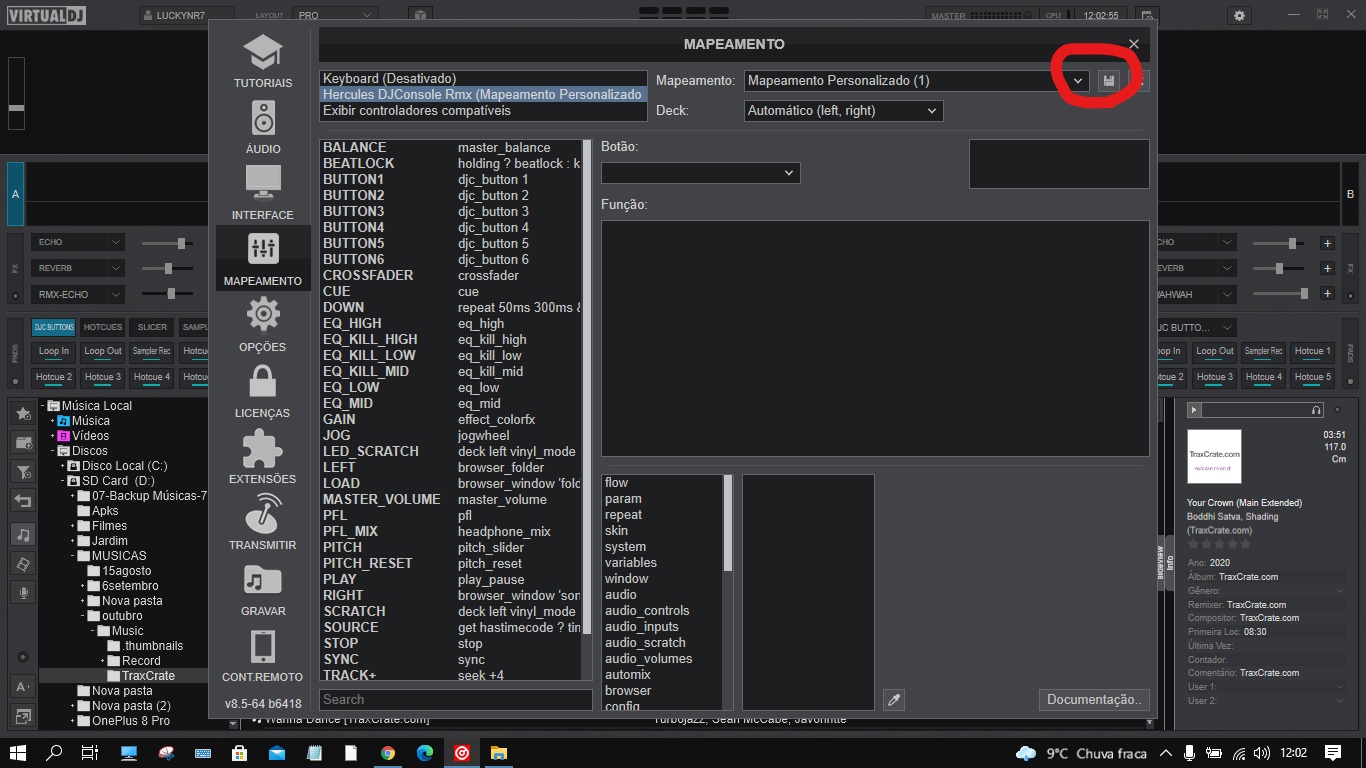This screenshot has height=768, width=1366.
Task: Enable right deck REVERB effect plus button
Action: pos(1327,268)
